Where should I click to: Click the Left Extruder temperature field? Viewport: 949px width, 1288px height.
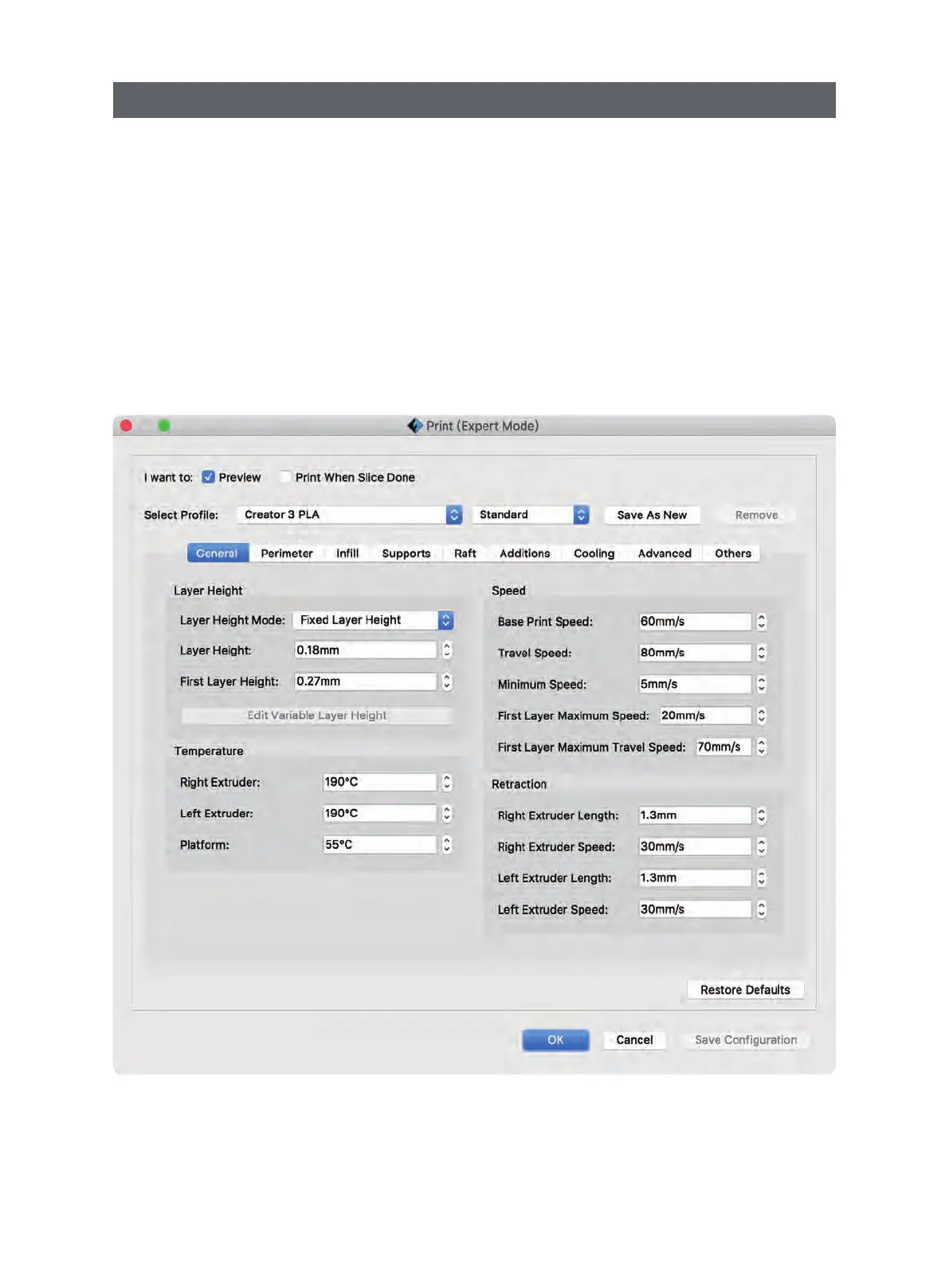[379, 813]
